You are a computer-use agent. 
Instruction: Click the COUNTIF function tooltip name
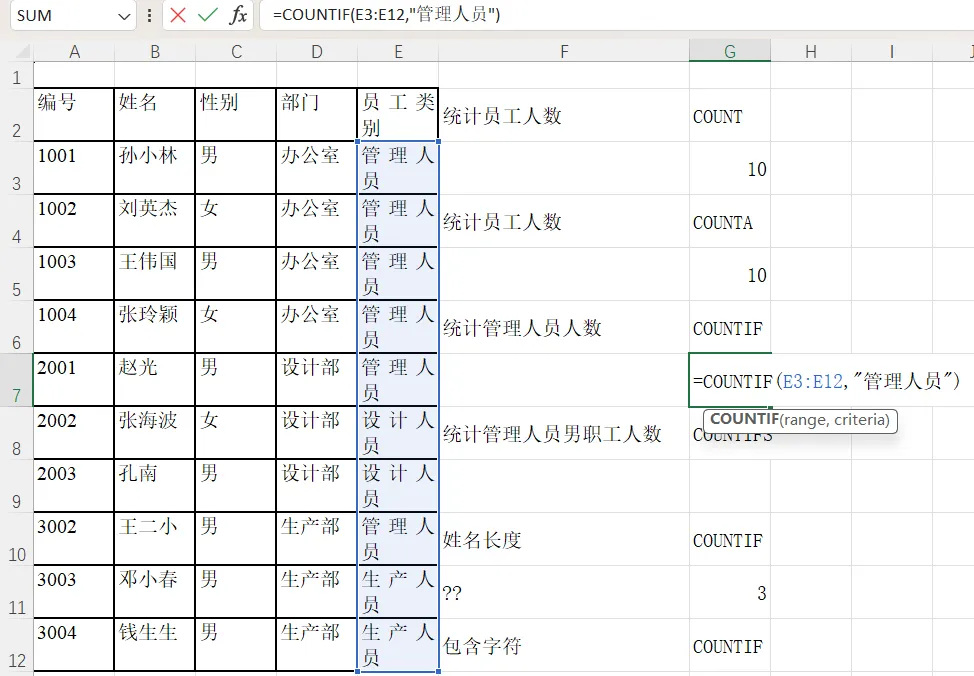(x=744, y=419)
